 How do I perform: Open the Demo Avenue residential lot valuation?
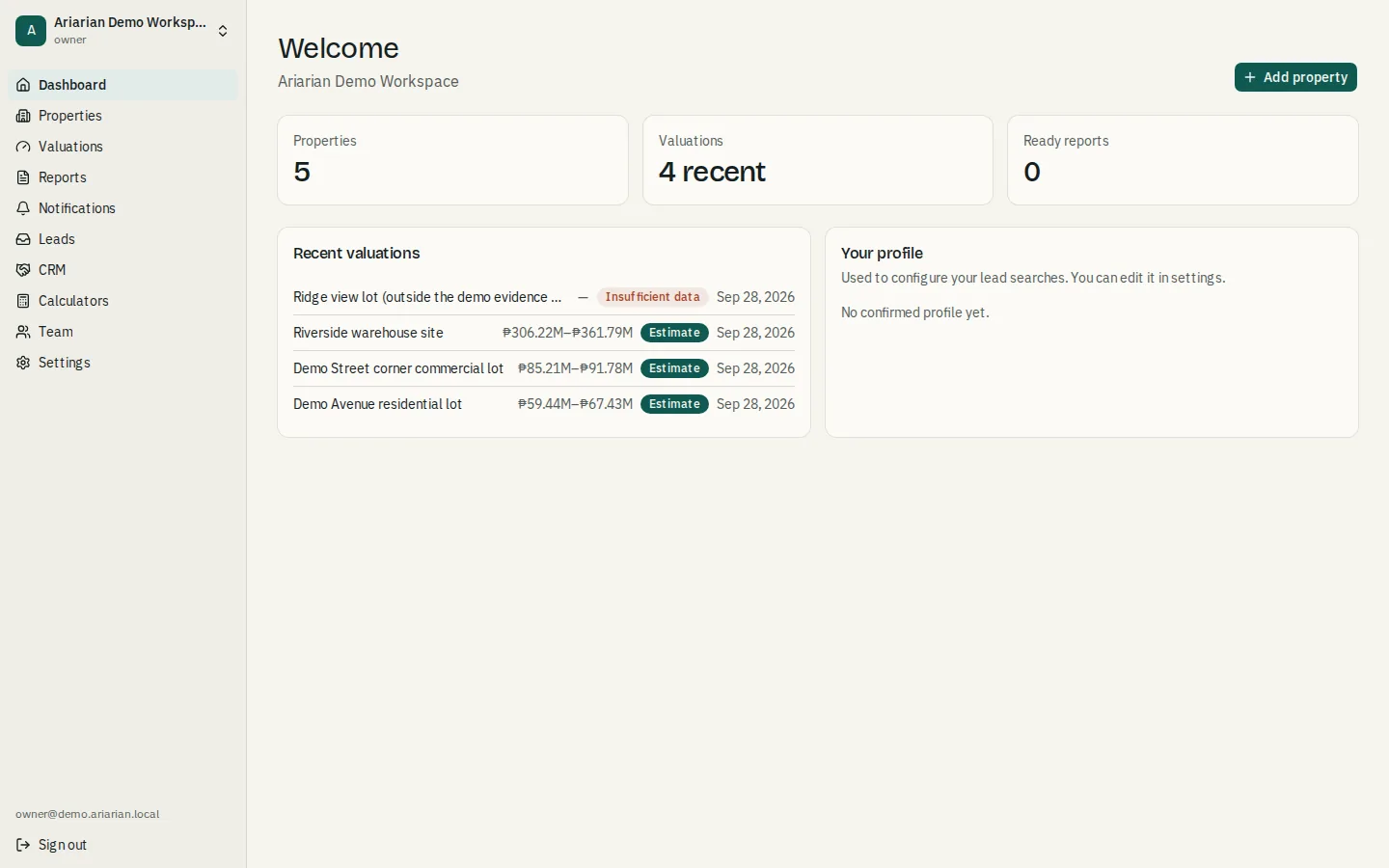tap(544, 404)
